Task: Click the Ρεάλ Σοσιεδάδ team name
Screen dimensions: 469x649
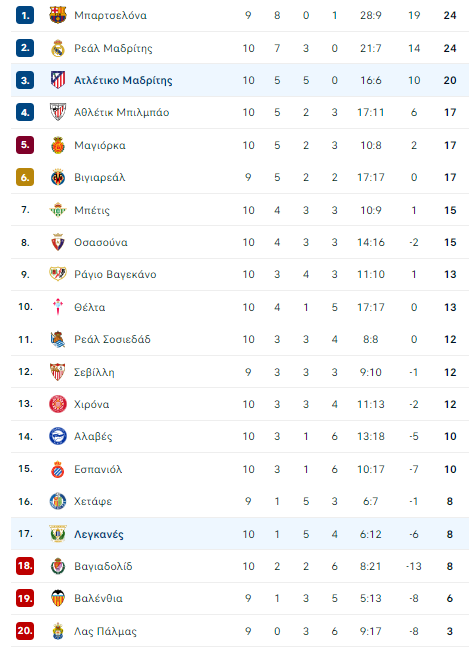Action: point(112,339)
